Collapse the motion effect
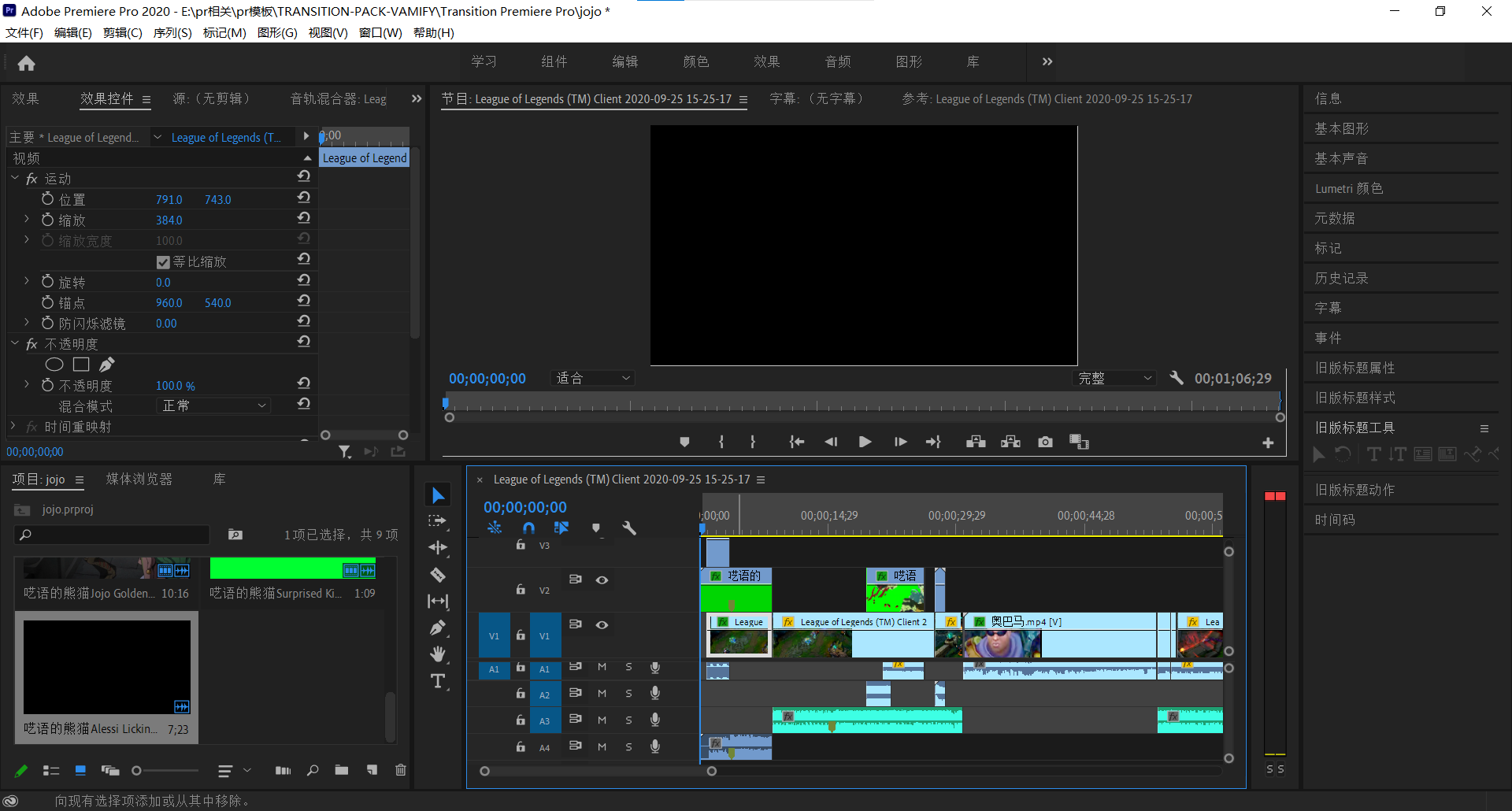Viewport: 1512px width, 811px height. point(14,178)
